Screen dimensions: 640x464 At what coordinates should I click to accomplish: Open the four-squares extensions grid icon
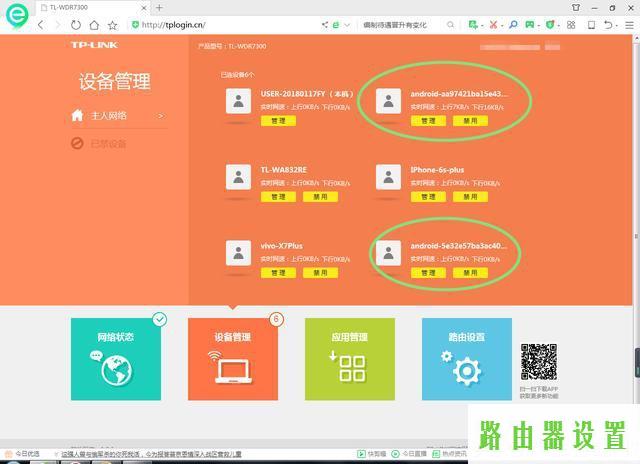point(571,25)
